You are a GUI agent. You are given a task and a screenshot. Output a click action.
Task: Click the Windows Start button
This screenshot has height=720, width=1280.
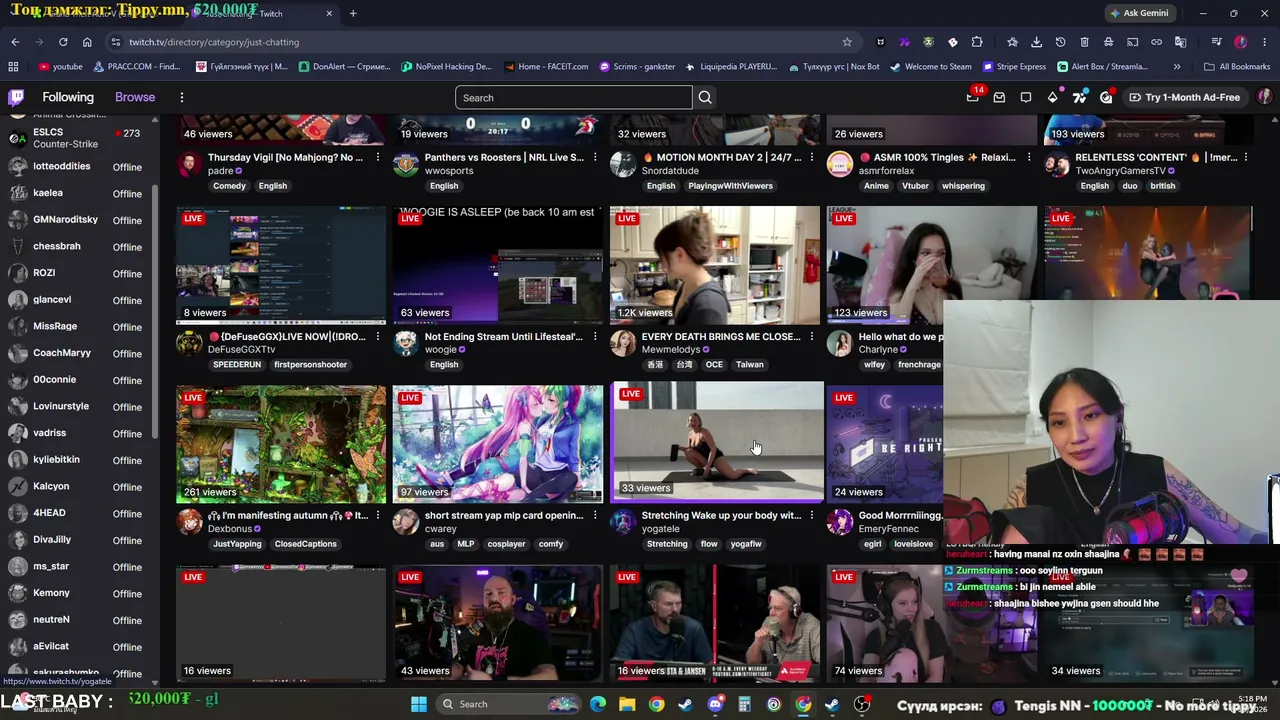coord(419,704)
